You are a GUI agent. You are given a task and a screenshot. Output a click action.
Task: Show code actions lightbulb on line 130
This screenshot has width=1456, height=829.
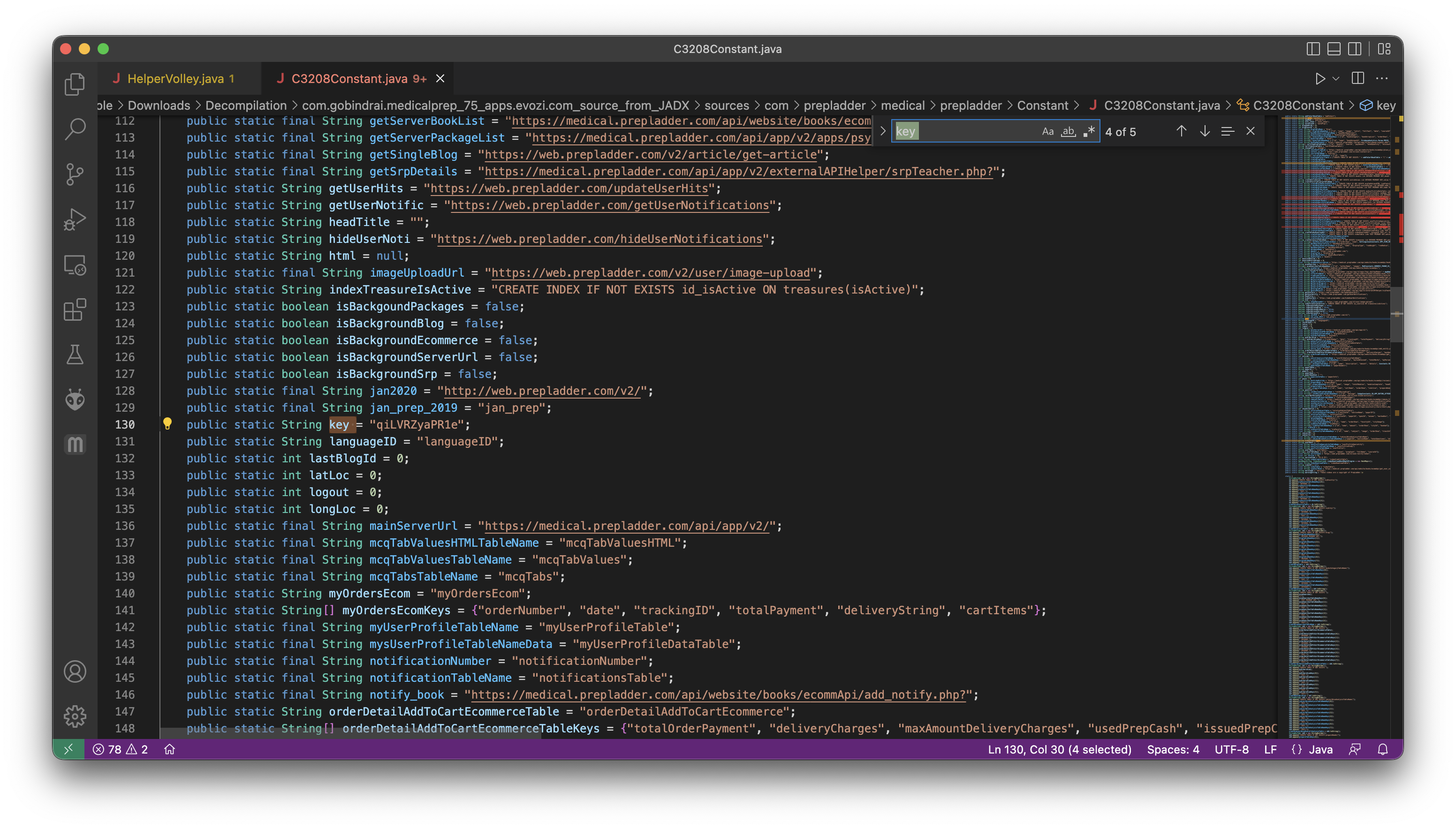pos(167,424)
